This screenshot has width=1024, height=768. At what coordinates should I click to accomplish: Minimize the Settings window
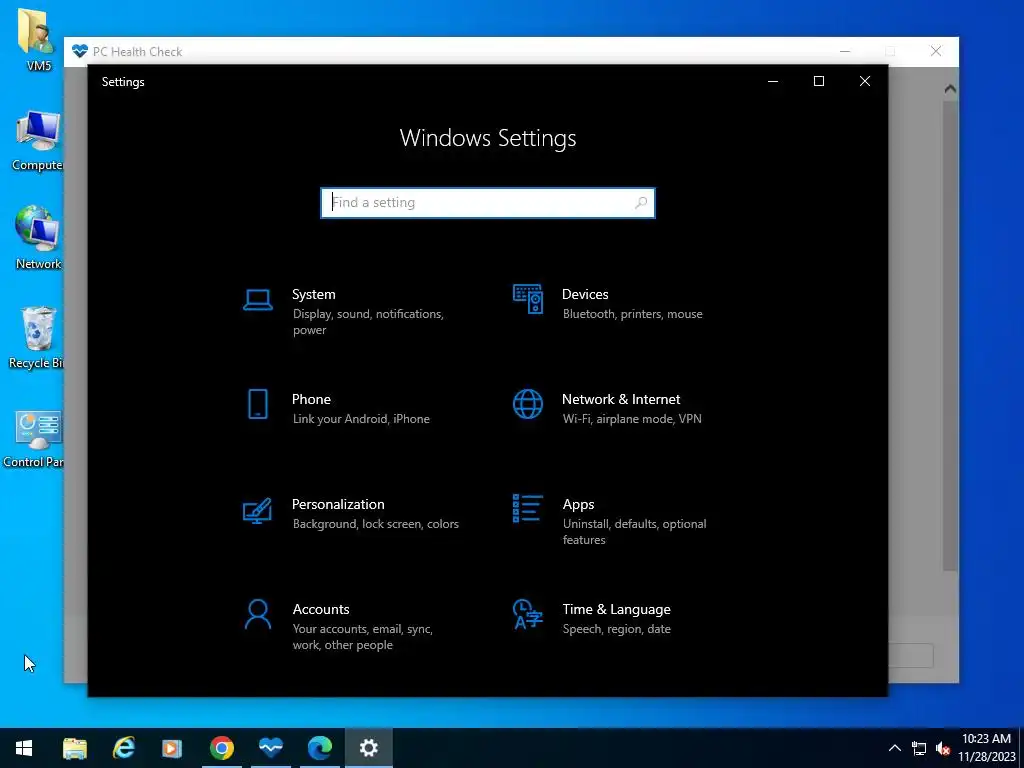[773, 82]
